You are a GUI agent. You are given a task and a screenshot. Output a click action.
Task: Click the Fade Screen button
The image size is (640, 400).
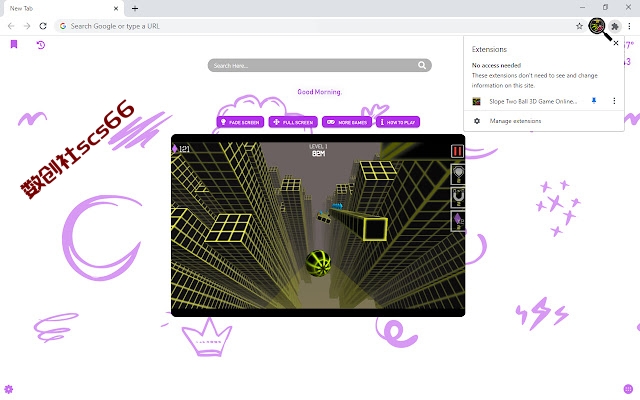tap(240, 122)
